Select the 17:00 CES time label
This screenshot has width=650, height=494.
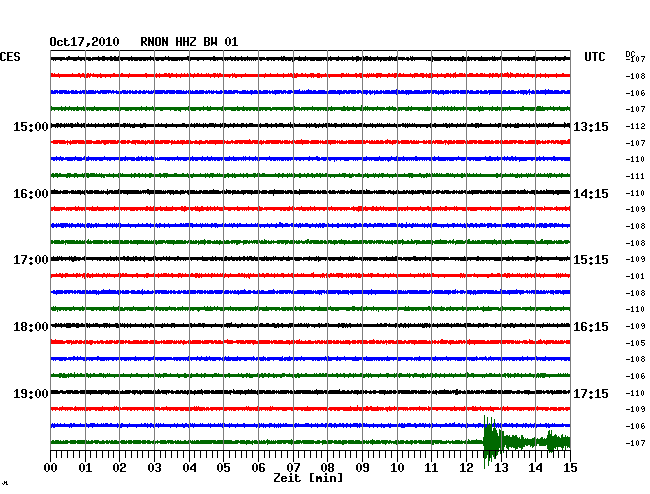point(31,260)
